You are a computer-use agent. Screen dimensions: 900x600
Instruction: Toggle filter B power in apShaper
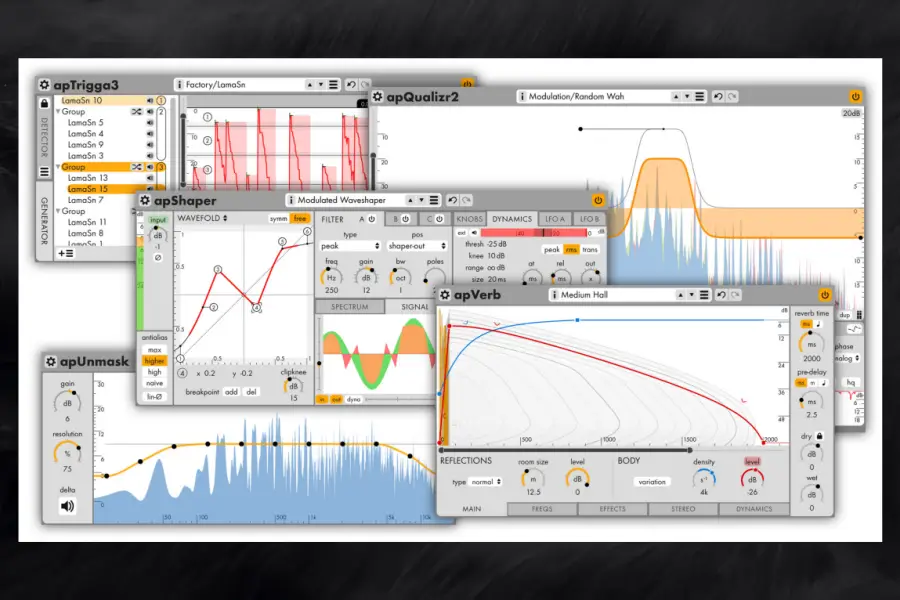click(x=405, y=219)
